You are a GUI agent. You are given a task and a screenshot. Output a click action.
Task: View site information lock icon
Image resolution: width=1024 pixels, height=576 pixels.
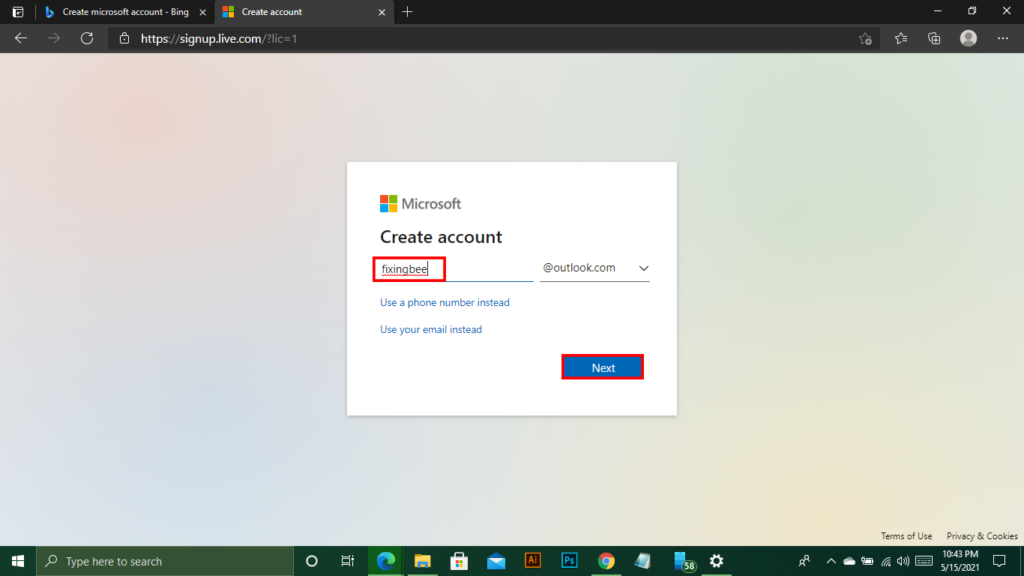pos(124,39)
